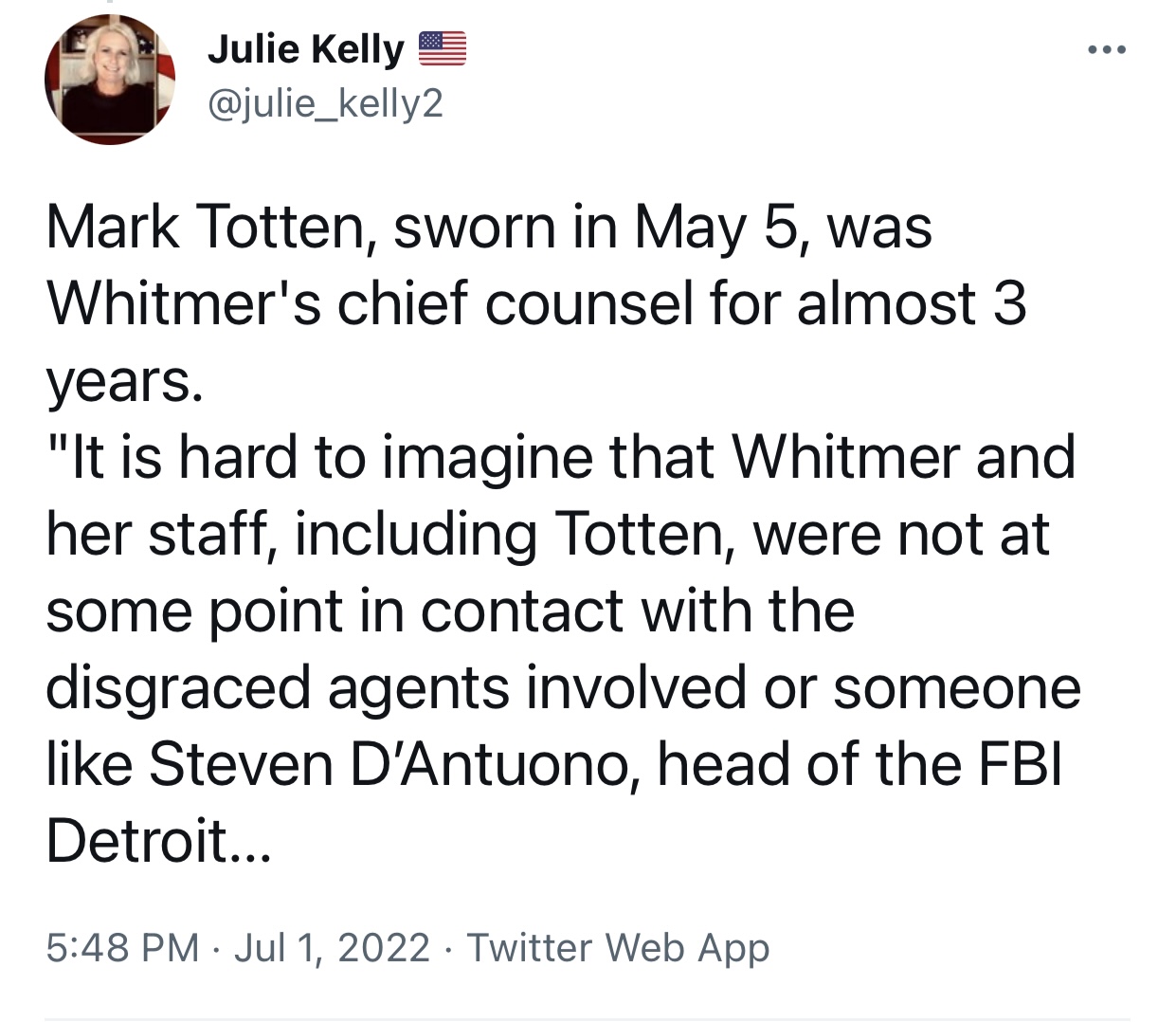Open the three-dot more options menu
This screenshot has height=1022, width=1176.
pos(1107,49)
